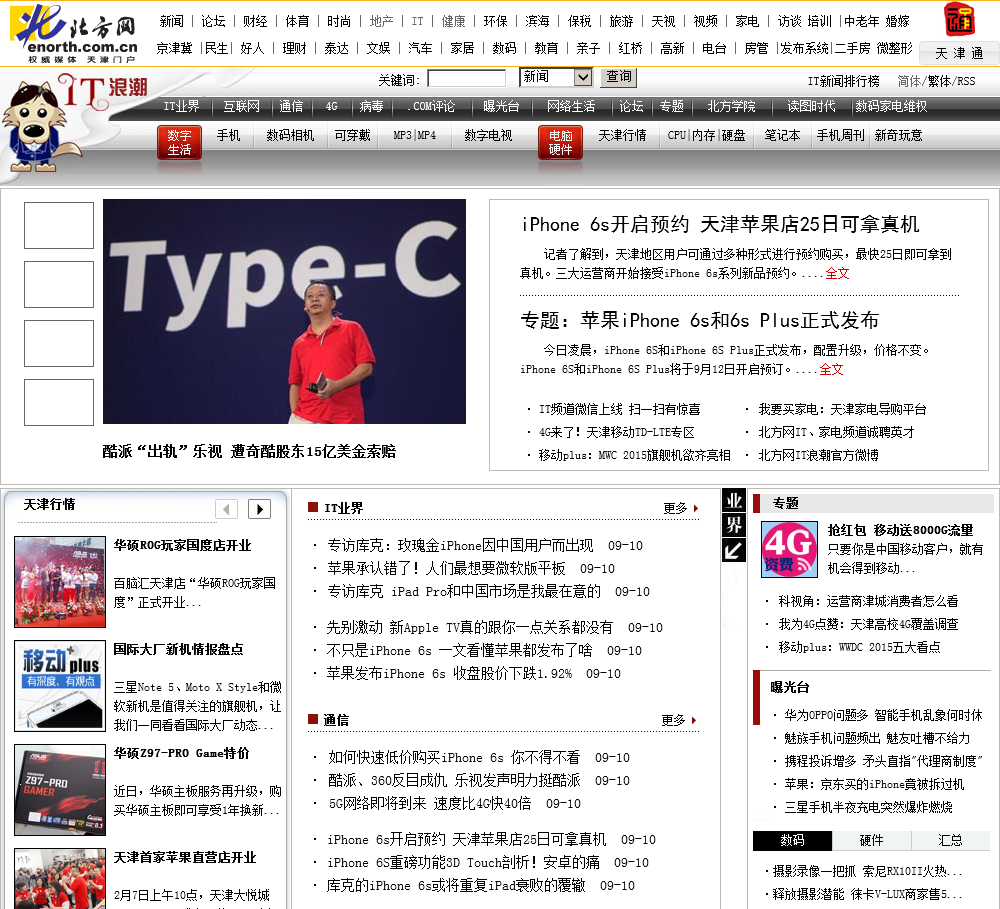This screenshot has width=1000, height=909.
Task: Open headline iPhone 6s开启预约 天津苹果店25日可拿真机
Action: click(x=720, y=225)
